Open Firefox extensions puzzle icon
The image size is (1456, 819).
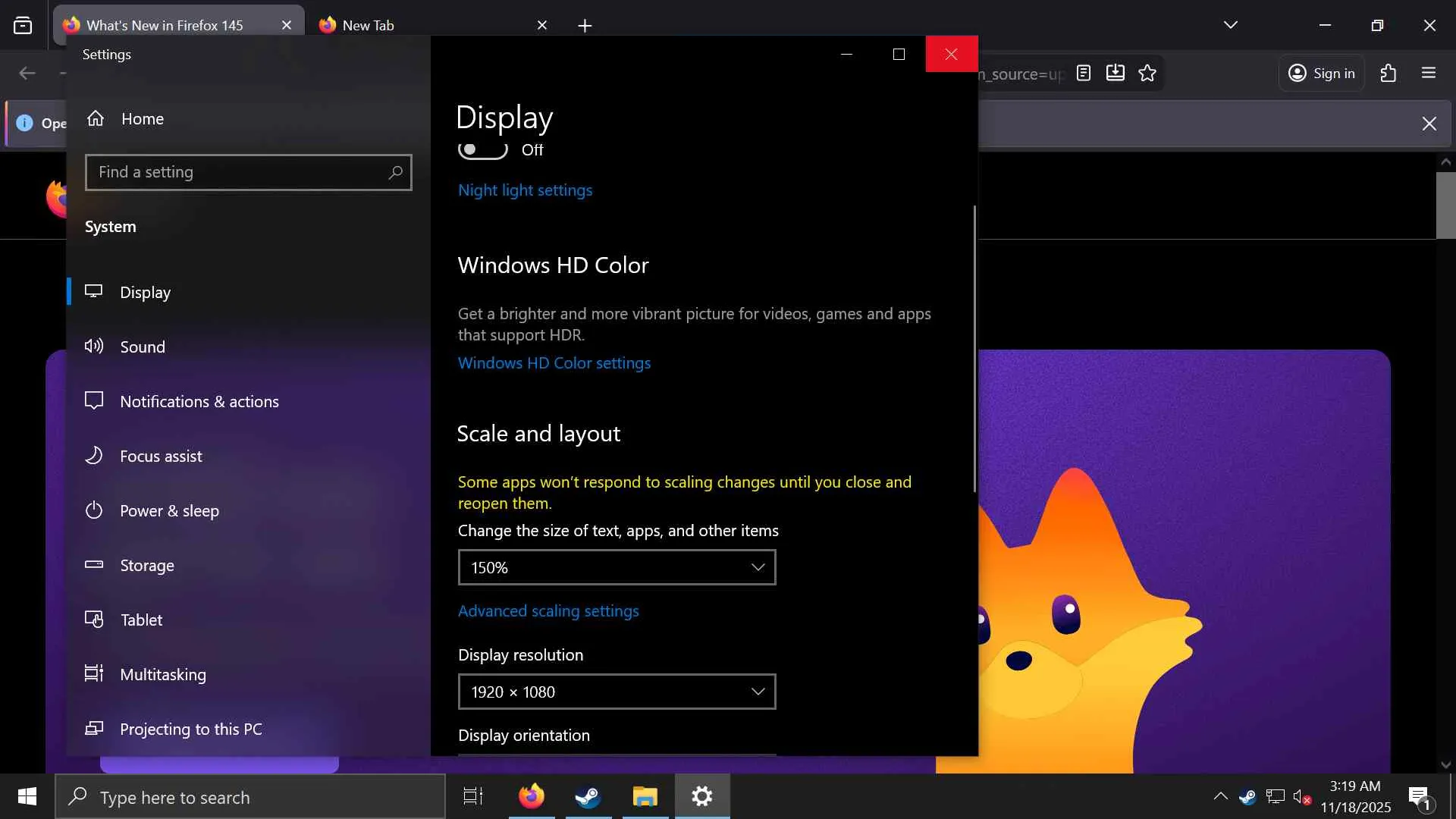pos(1388,73)
